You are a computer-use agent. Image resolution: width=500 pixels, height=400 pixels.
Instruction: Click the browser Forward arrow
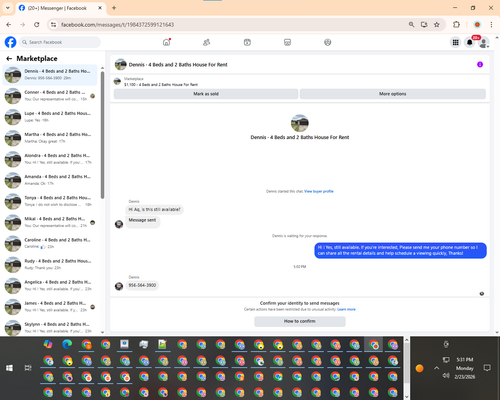pyautogui.click(x=23, y=25)
